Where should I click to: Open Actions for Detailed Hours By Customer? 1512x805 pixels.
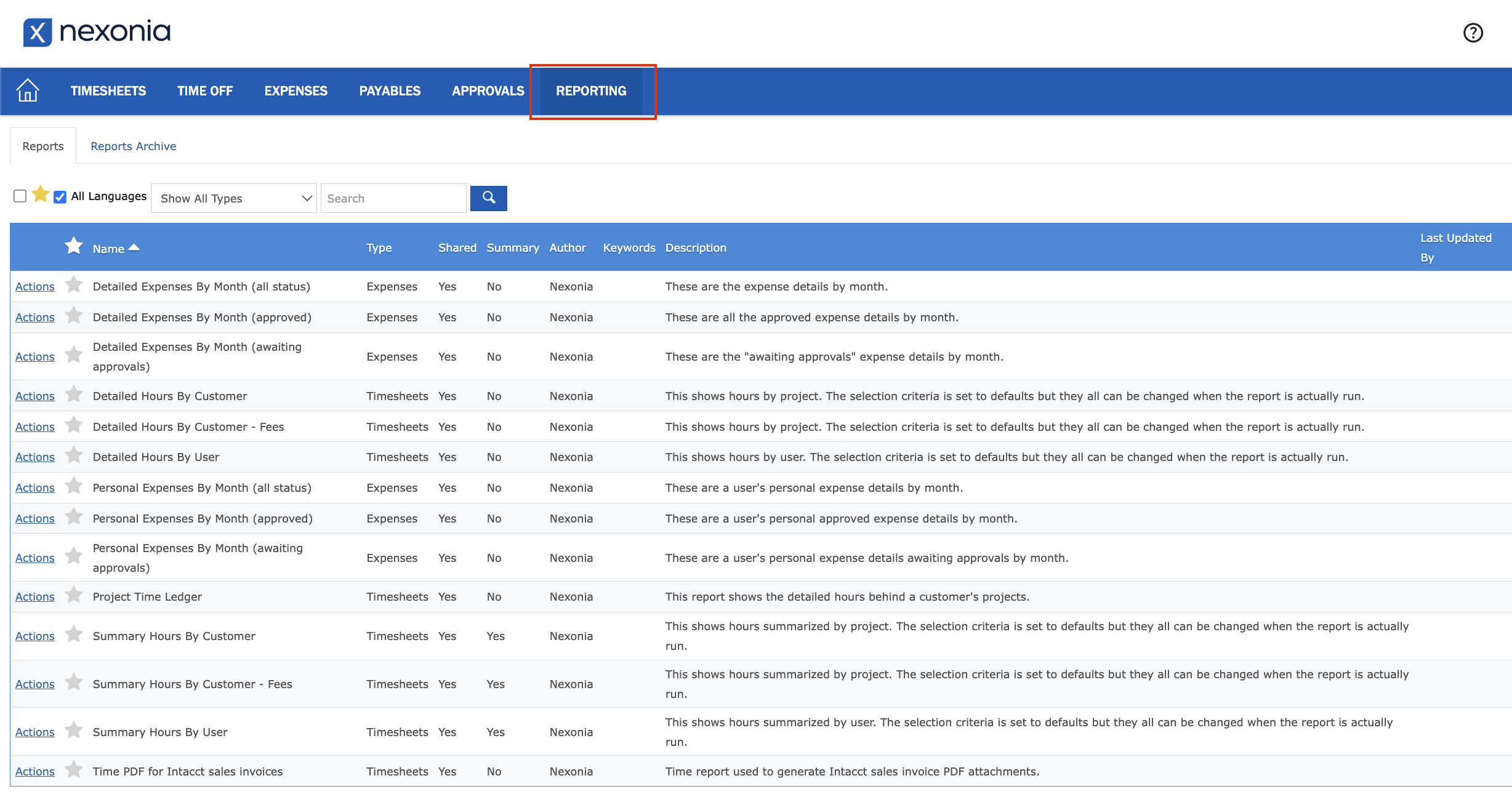[35, 396]
